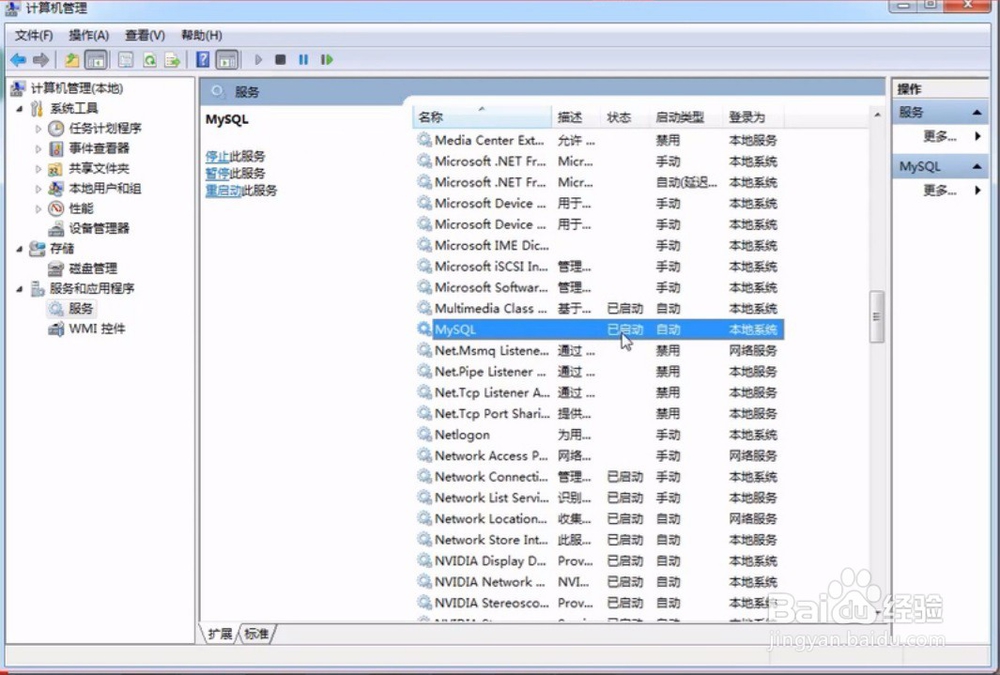Select 事件查看器 in the tree
Image resolution: width=1000 pixels, height=675 pixels.
[x=99, y=148]
